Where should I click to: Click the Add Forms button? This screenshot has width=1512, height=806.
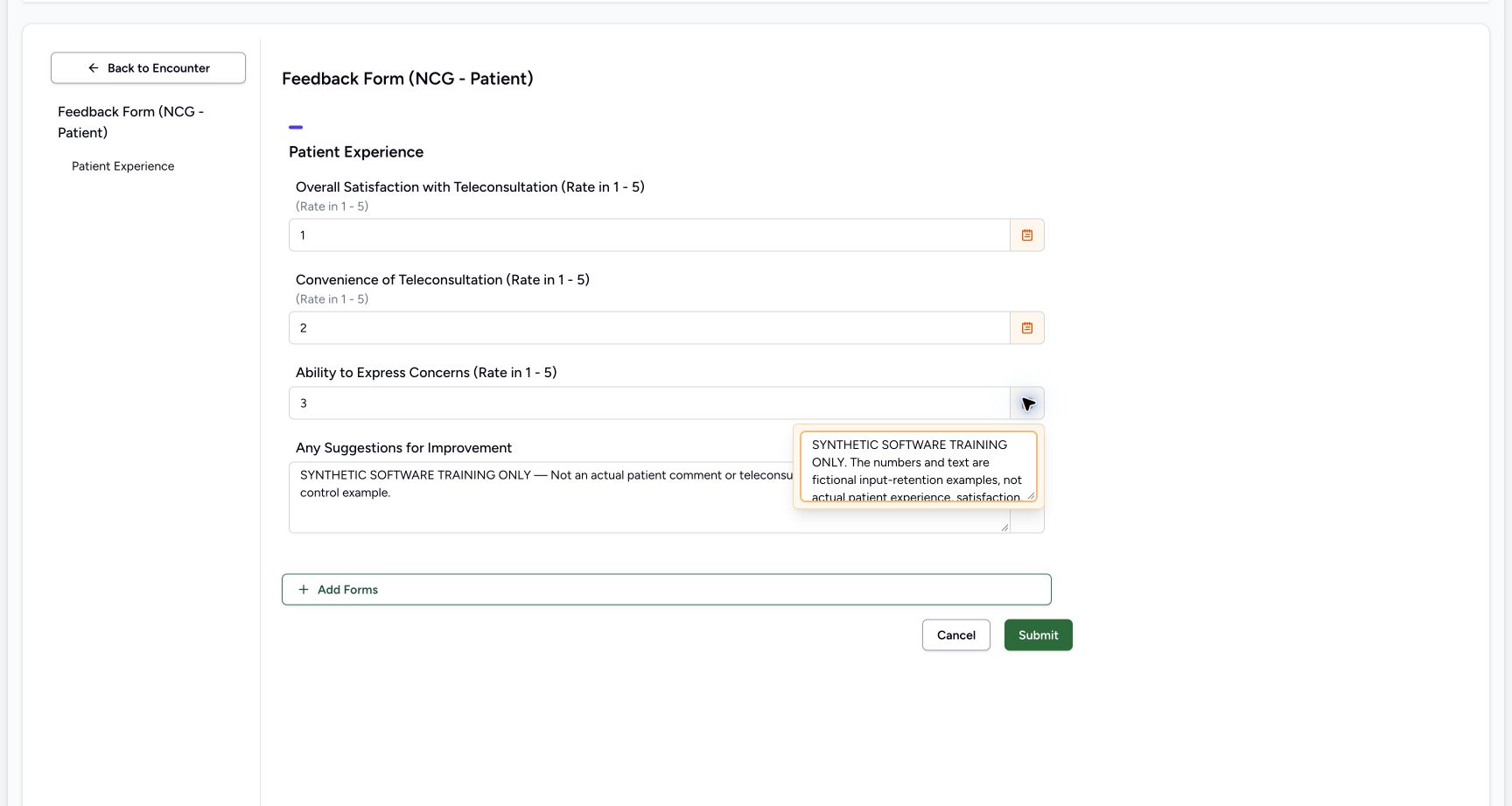(666, 590)
